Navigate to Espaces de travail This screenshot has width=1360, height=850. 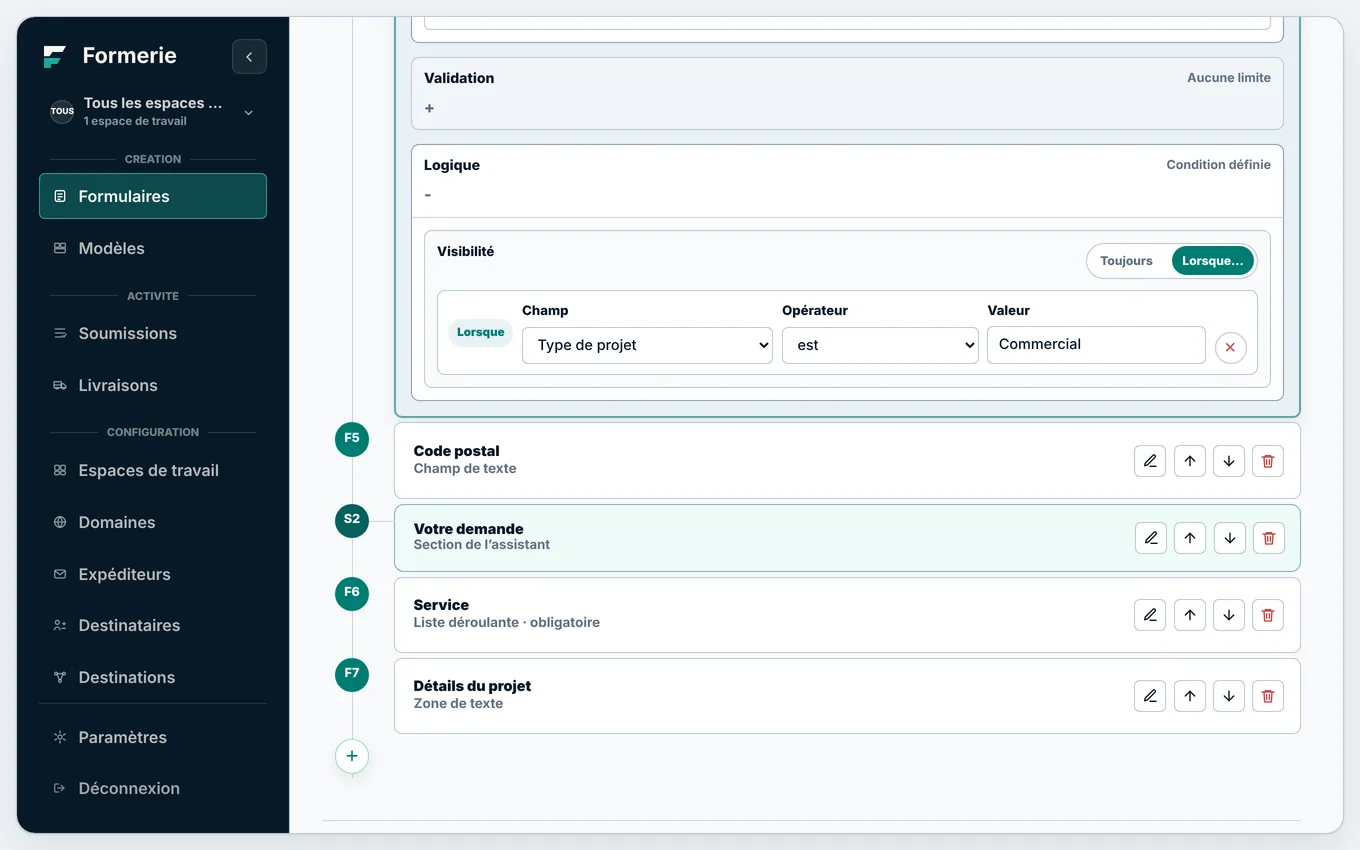(x=153, y=470)
